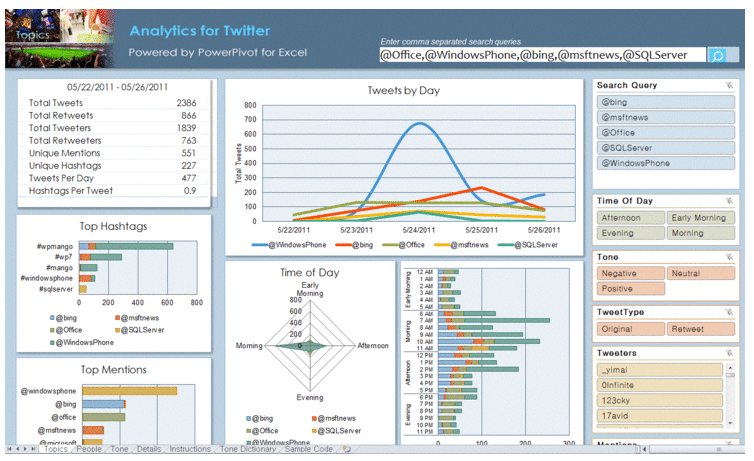Click @Office legend swatch in Tweets by Day

click(390, 245)
